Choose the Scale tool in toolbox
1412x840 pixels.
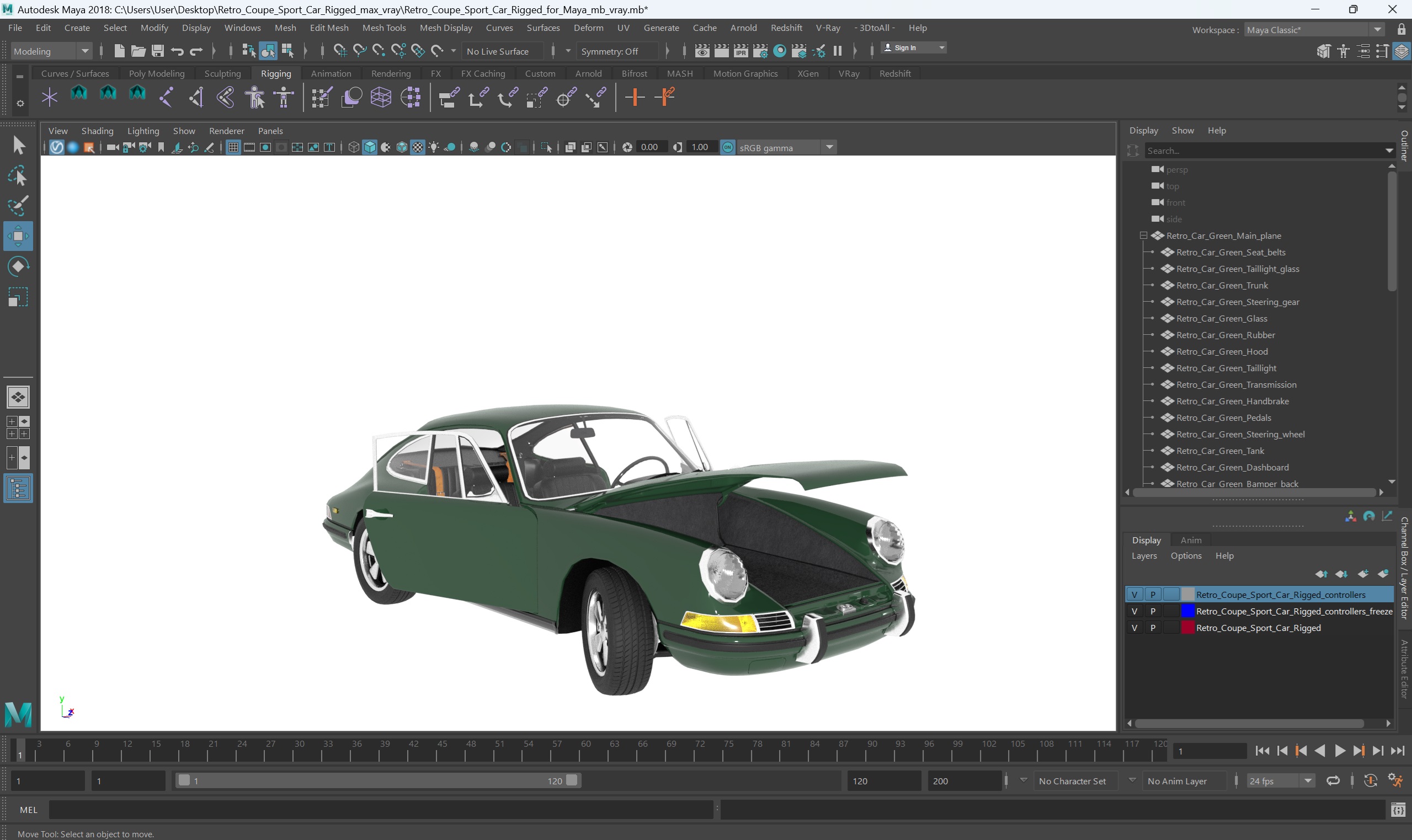click(18, 297)
